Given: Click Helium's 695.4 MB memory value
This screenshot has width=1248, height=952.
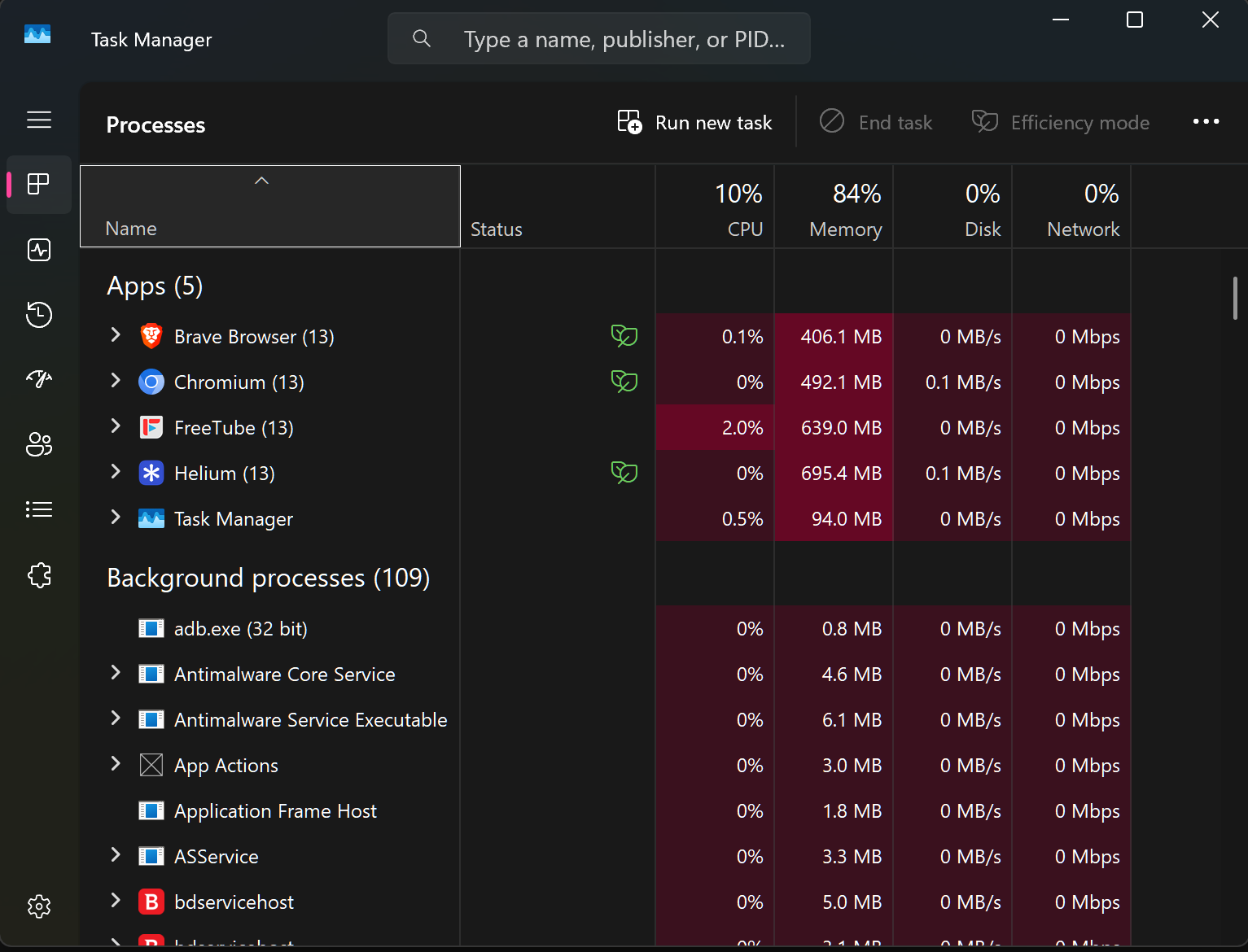Looking at the screenshot, I should click(841, 474).
